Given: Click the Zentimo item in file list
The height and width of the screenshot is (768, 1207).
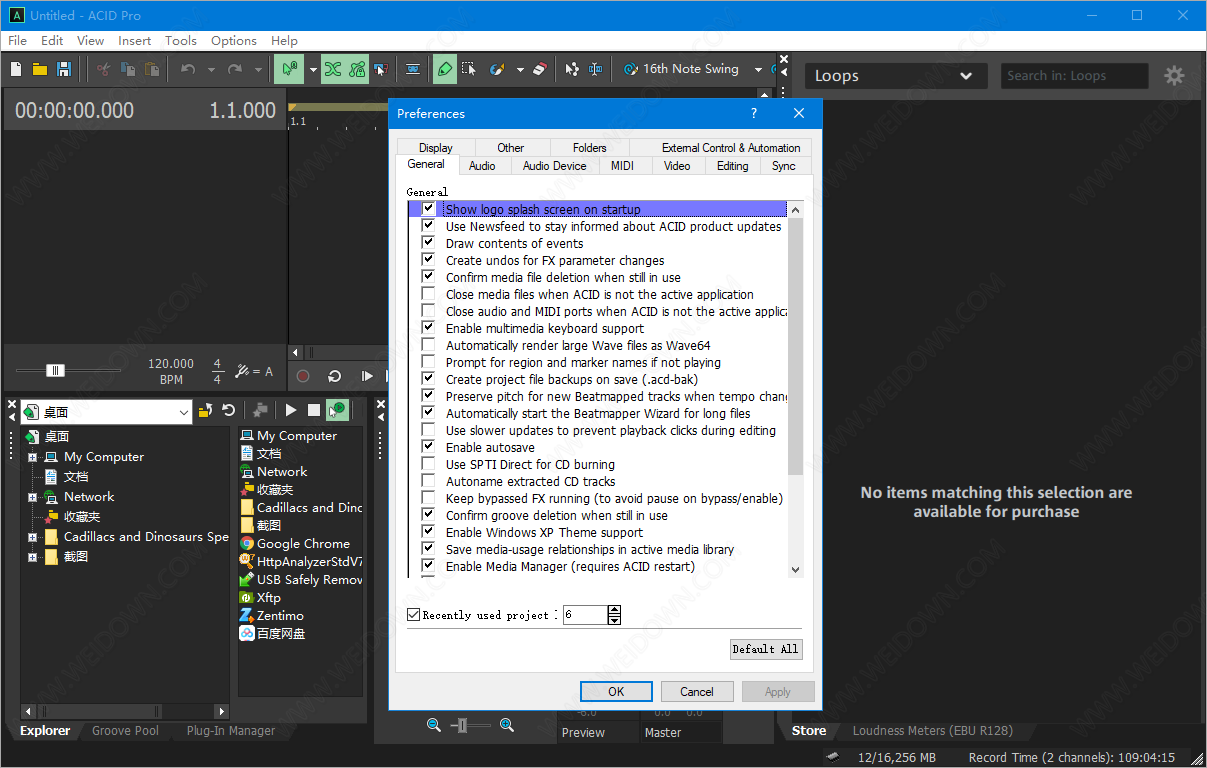Looking at the screenshot, I should pos(272,616).
